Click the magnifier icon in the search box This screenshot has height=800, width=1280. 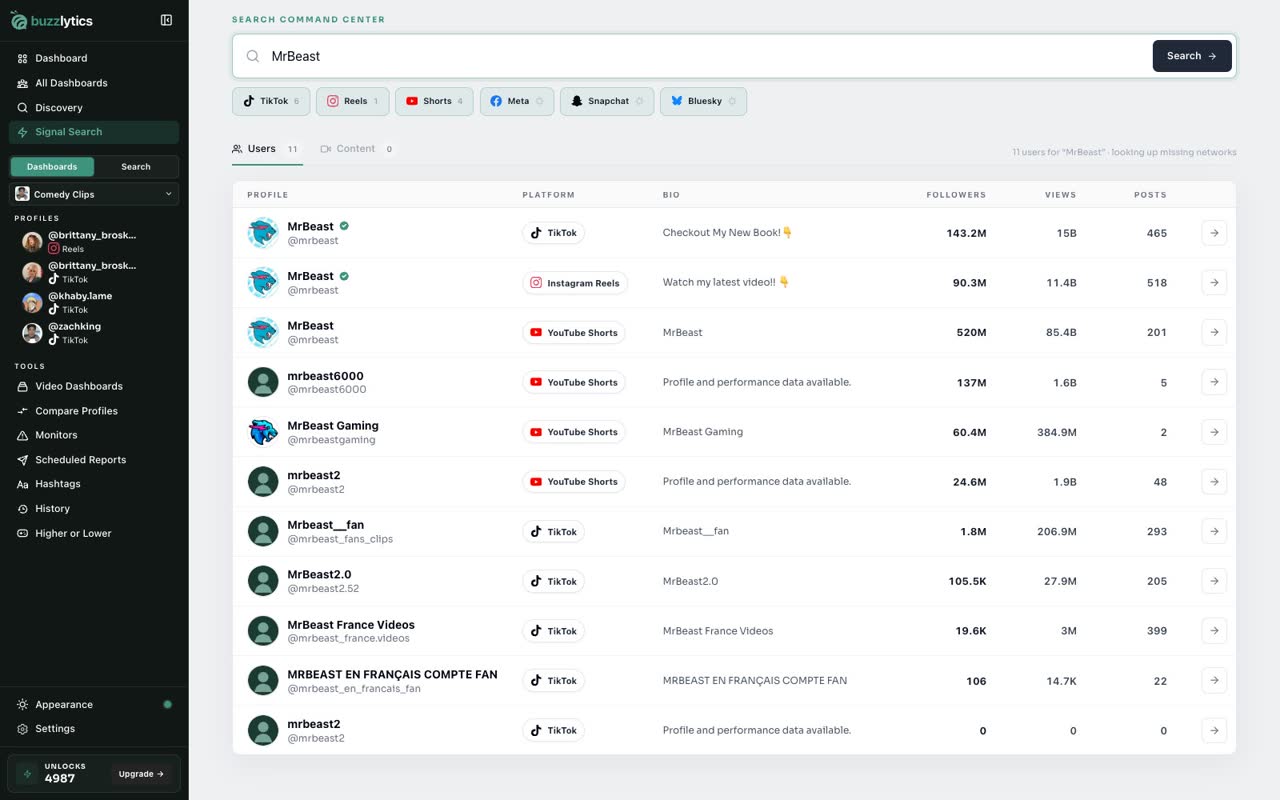pos(253,56)
